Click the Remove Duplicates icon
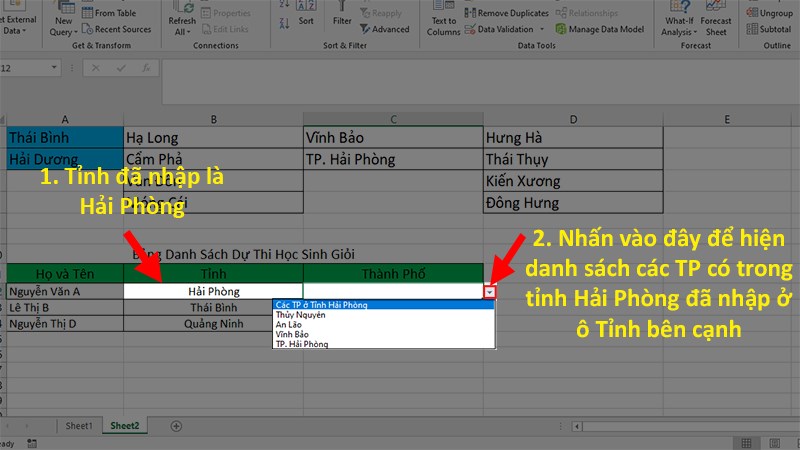This screenshot has height=450, width=800. coord(470,13)
